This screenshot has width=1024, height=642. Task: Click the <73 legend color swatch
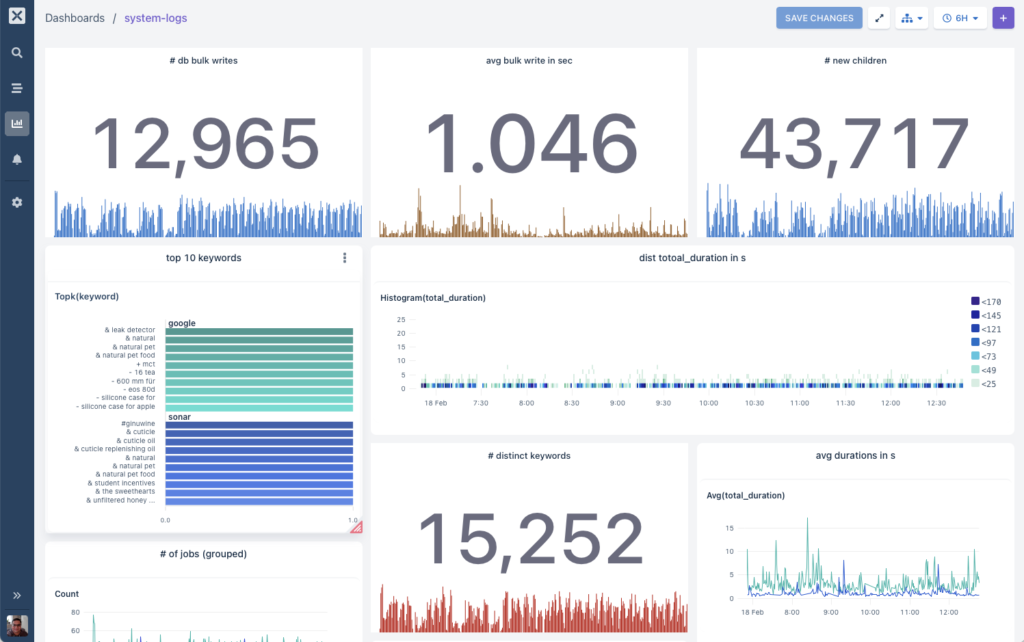pyautogui.click(x=975, y=357)
